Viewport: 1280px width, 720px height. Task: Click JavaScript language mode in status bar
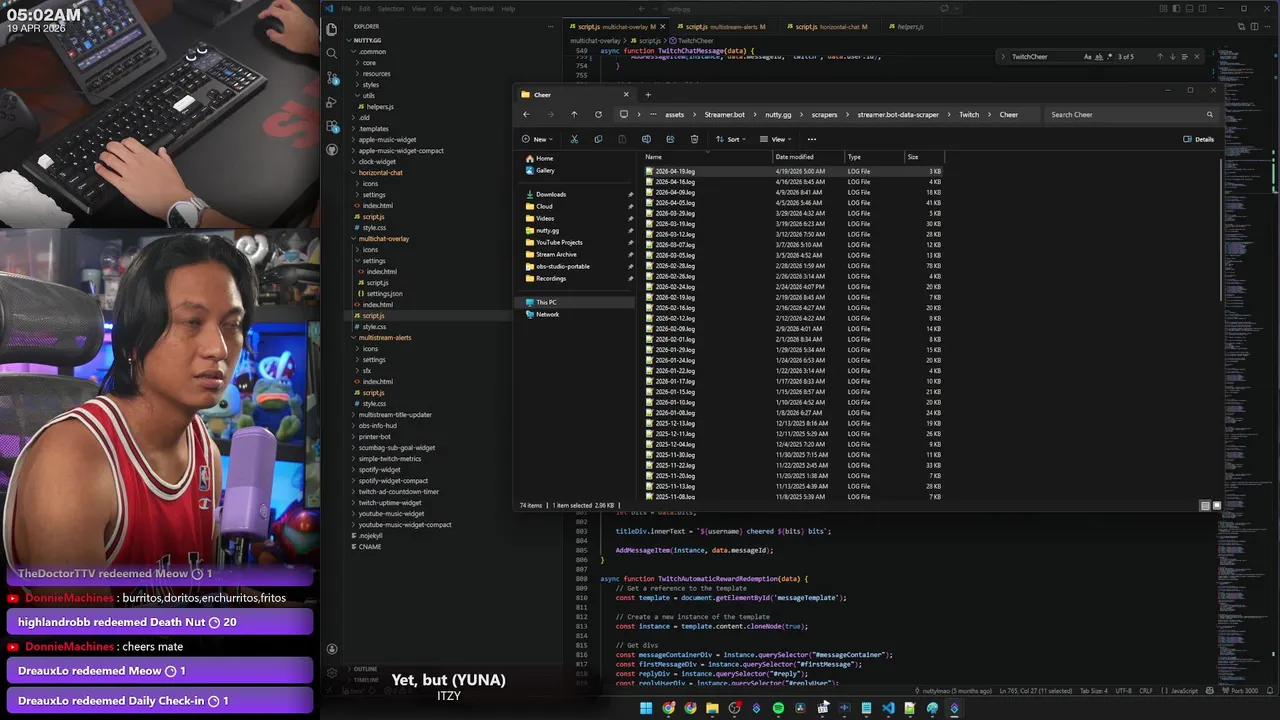click(x=1184, y=691)
